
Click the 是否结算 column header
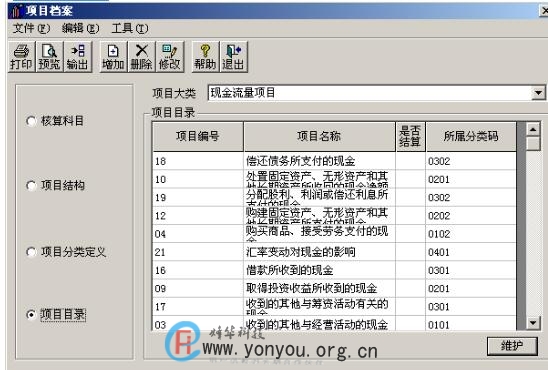click(x=410, y=136)
